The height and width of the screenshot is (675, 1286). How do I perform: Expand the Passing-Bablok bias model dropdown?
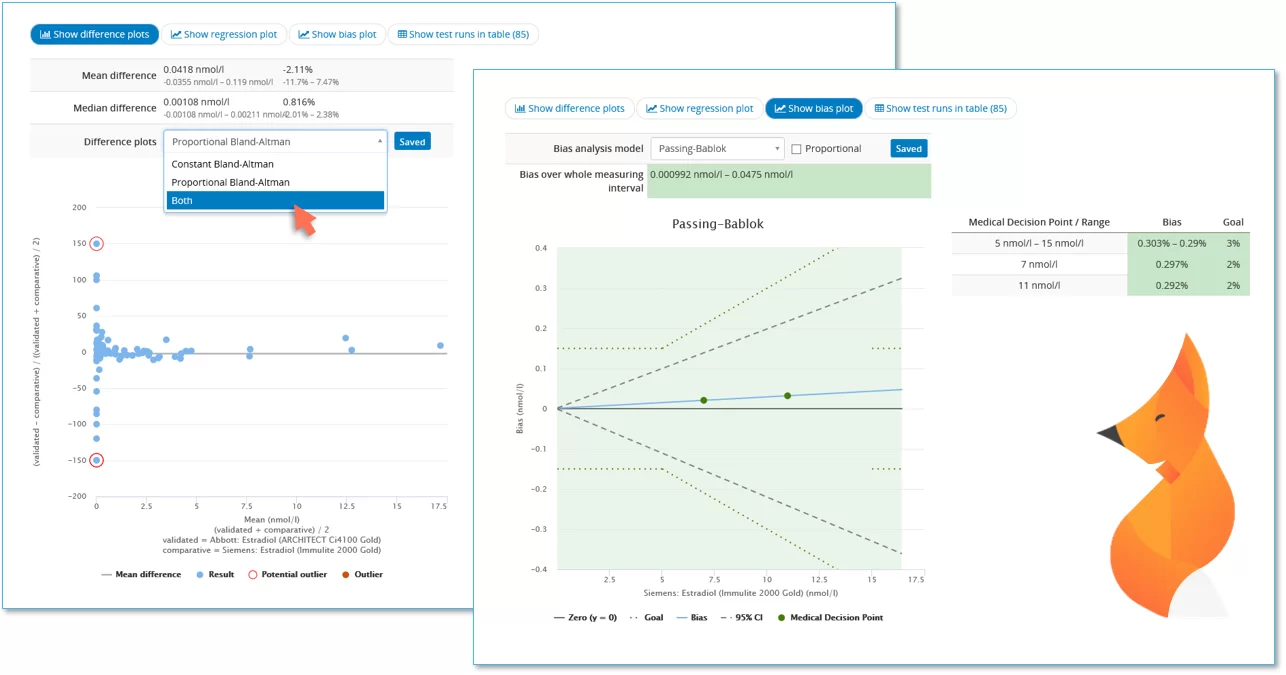[x=717, y=149]
